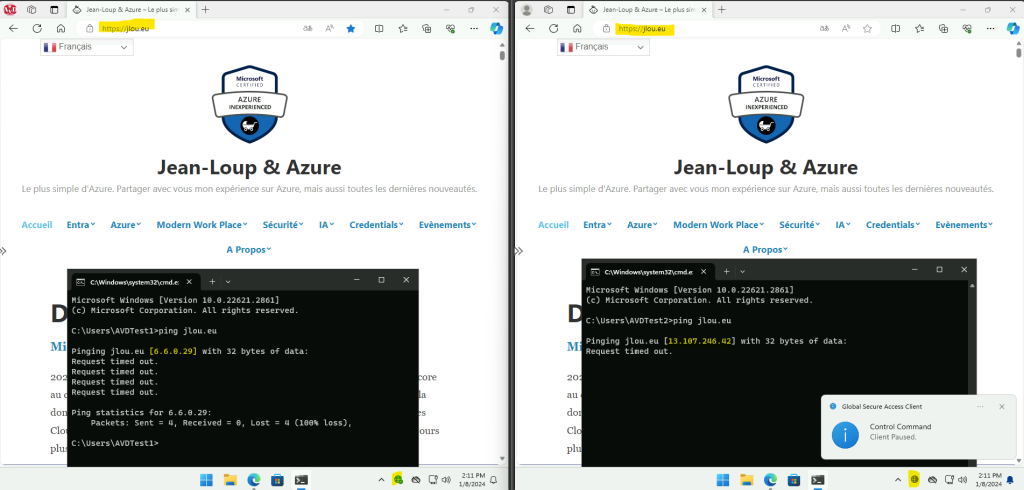Select Jean-Loup & Azure tab in AVDTest1 browser
The width and height of the screenshot is (1024, 490).
(129, 10)
